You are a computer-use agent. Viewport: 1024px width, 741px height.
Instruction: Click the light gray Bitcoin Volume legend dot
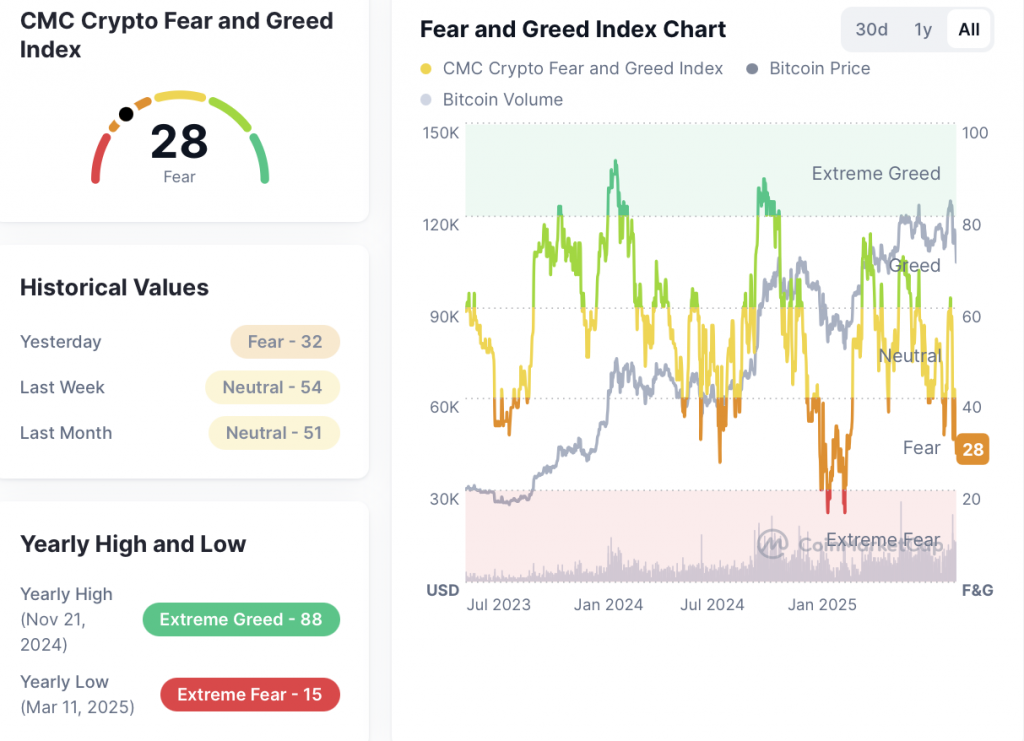[427, 100]
